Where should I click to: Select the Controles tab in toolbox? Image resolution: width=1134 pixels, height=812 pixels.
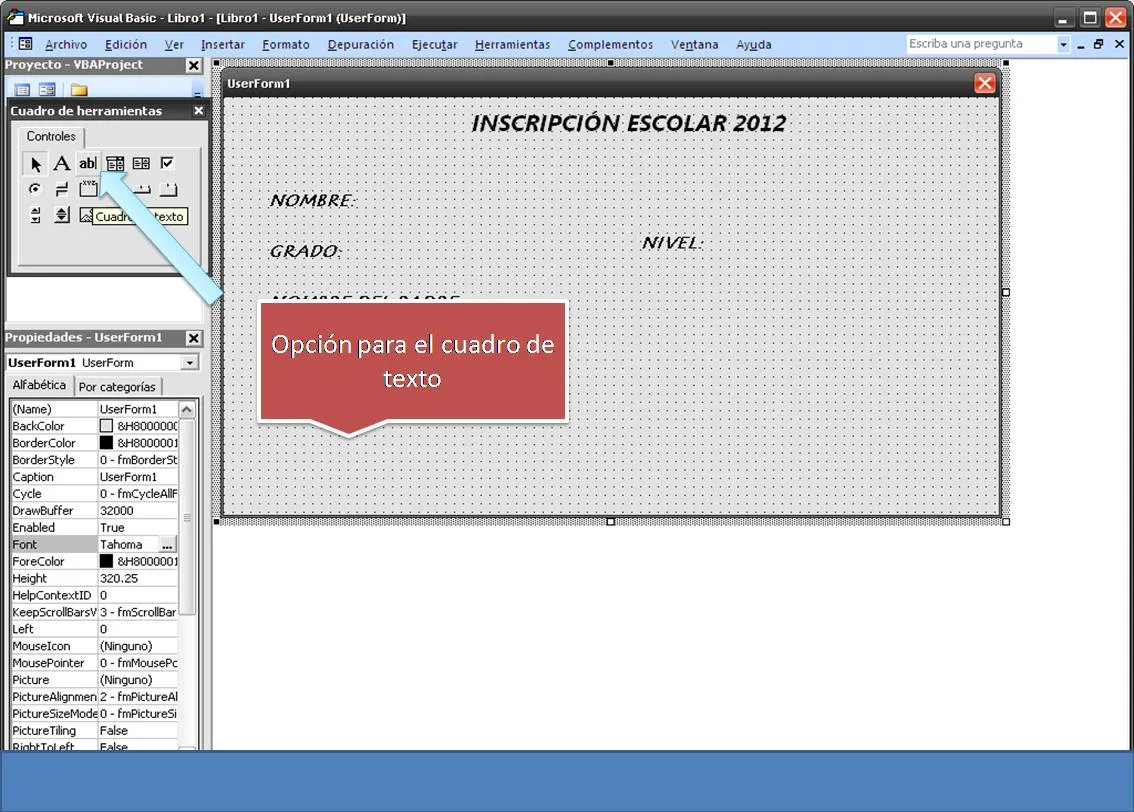pyautogui.click(x=51, y=137)
